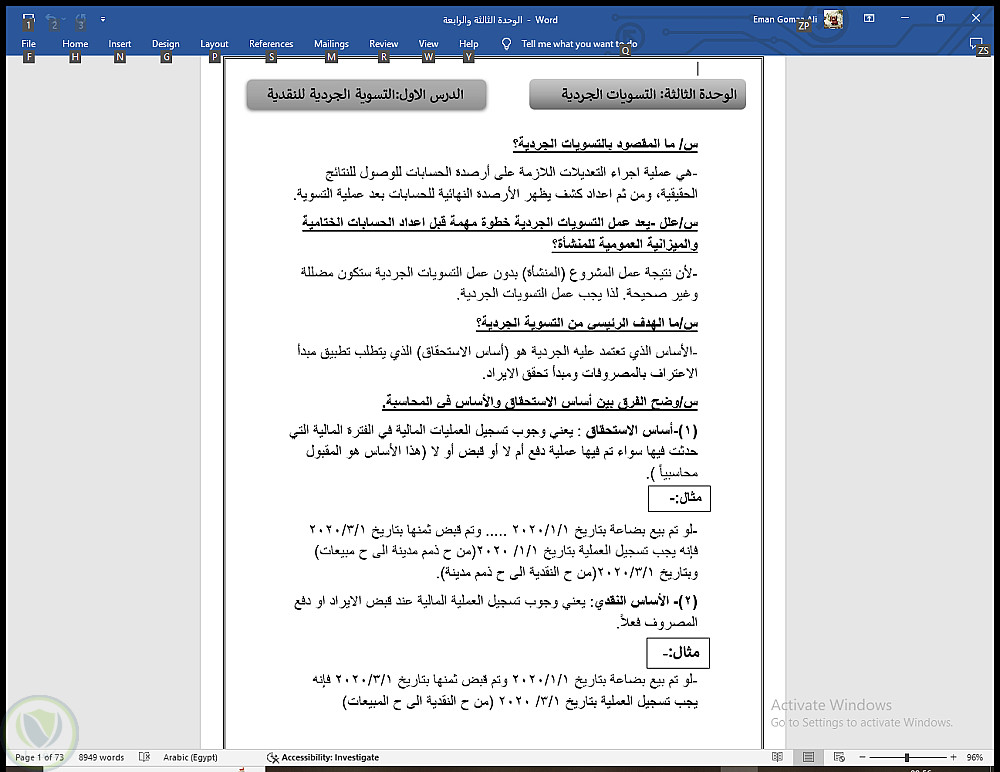
Task: Minimize the Word window
Action: [904, 19]
